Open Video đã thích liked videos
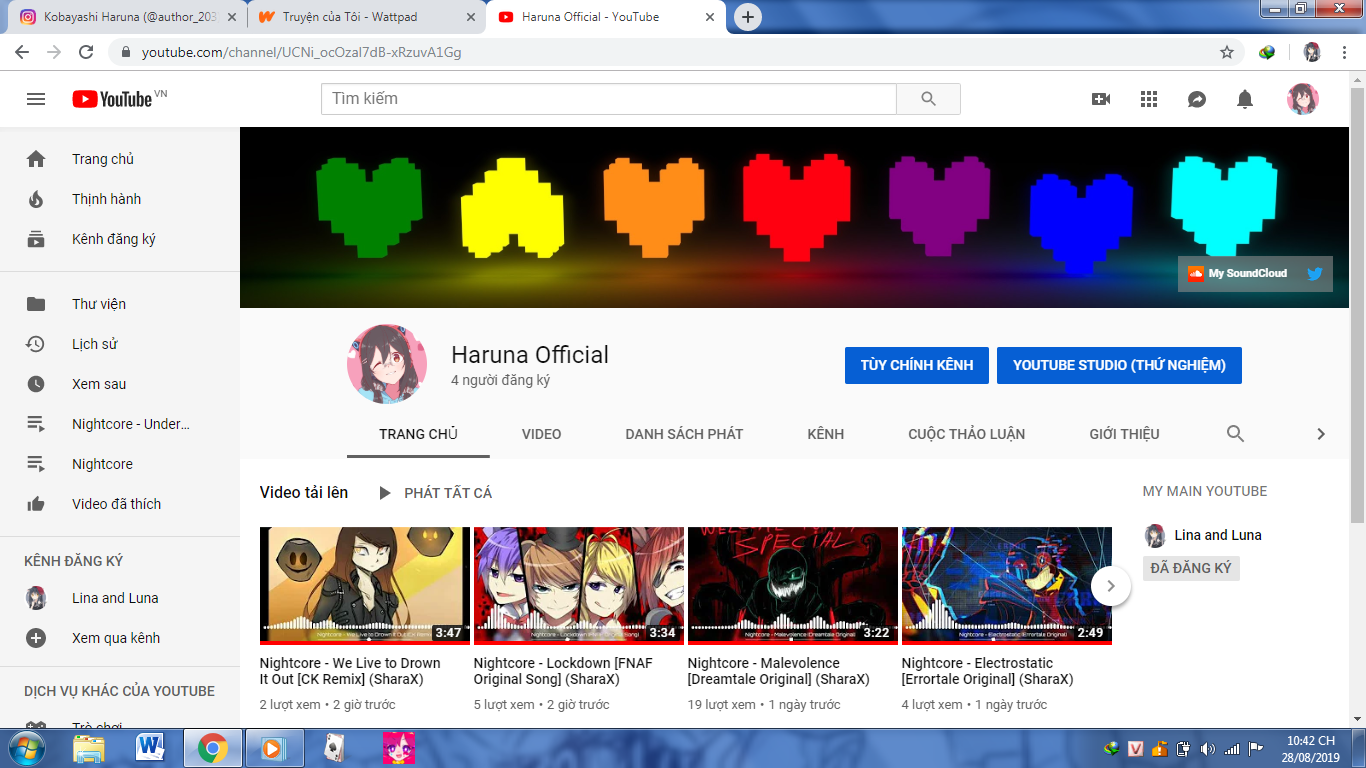 (x=120, y=504)
